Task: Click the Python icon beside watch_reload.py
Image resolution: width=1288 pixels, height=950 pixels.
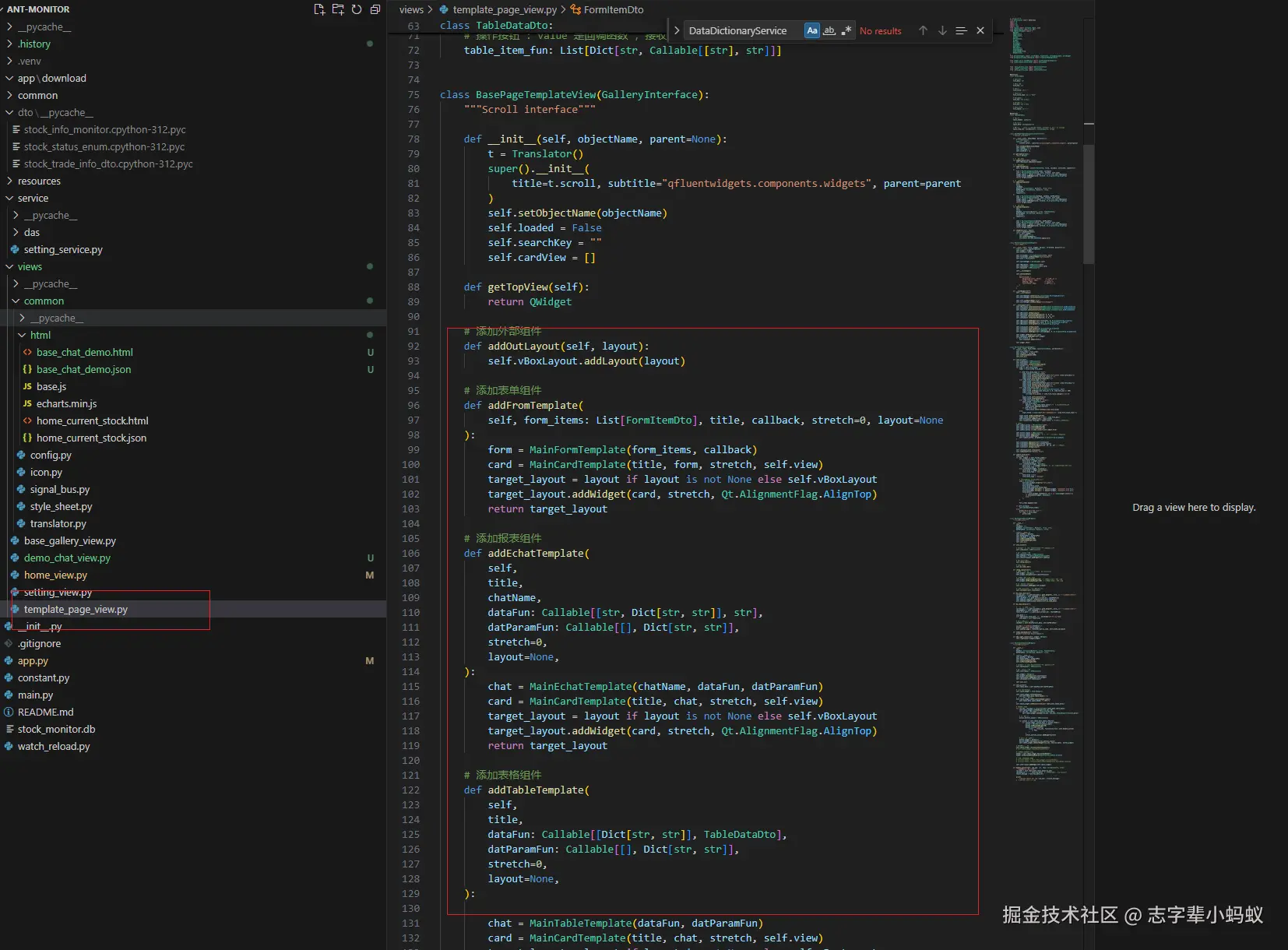Action: [9, 746]
